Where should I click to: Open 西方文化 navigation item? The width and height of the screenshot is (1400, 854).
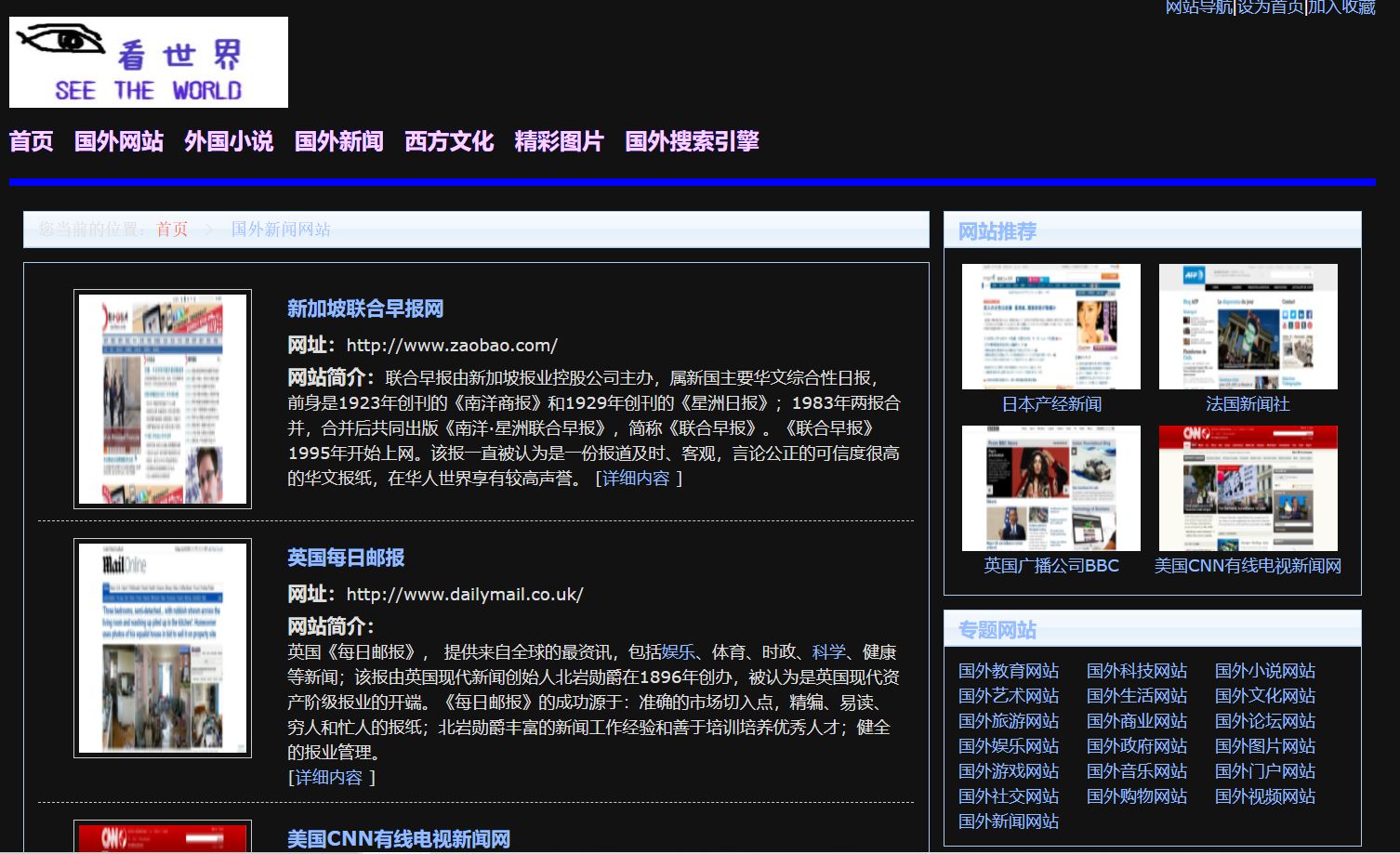coord(449,141)
